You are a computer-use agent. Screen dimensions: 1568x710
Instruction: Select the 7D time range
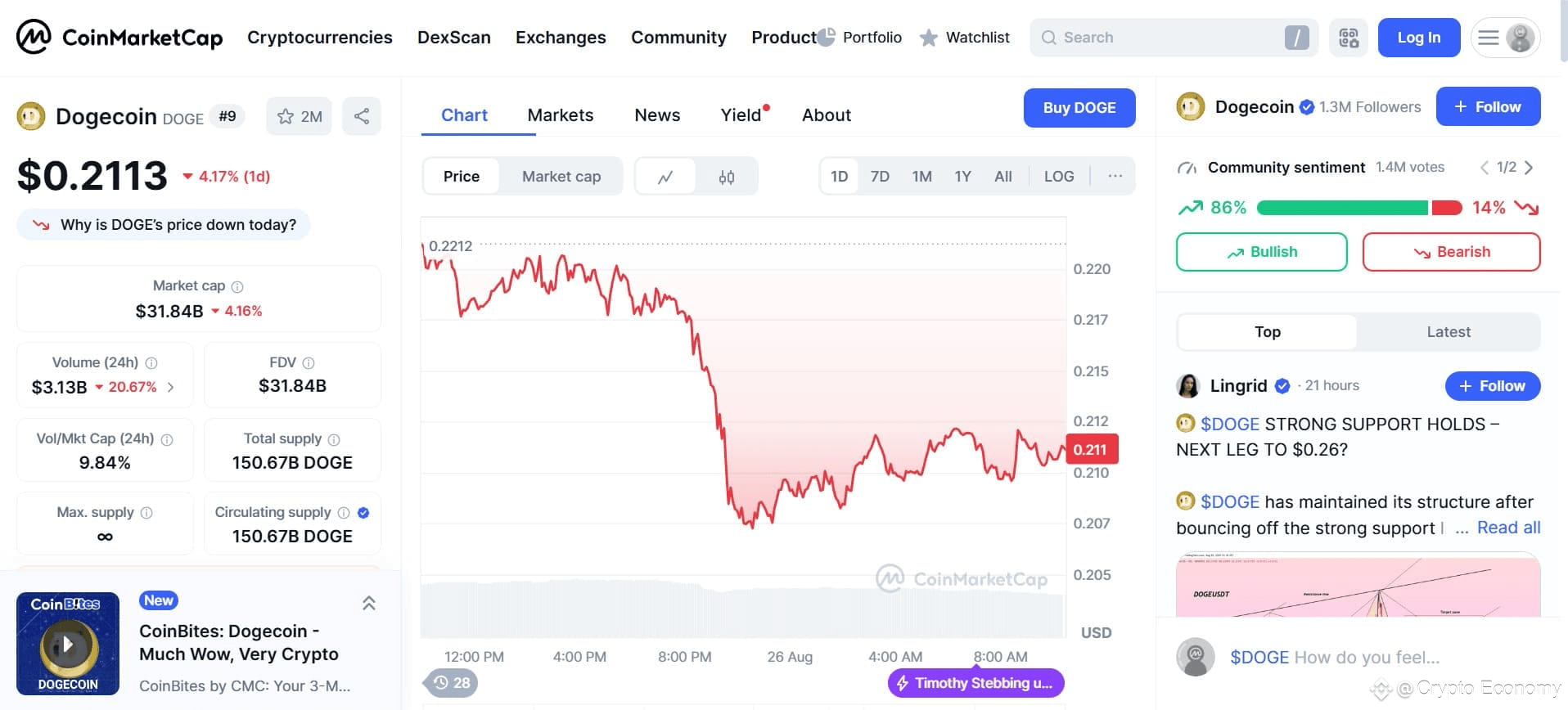[x=880, y=177]
